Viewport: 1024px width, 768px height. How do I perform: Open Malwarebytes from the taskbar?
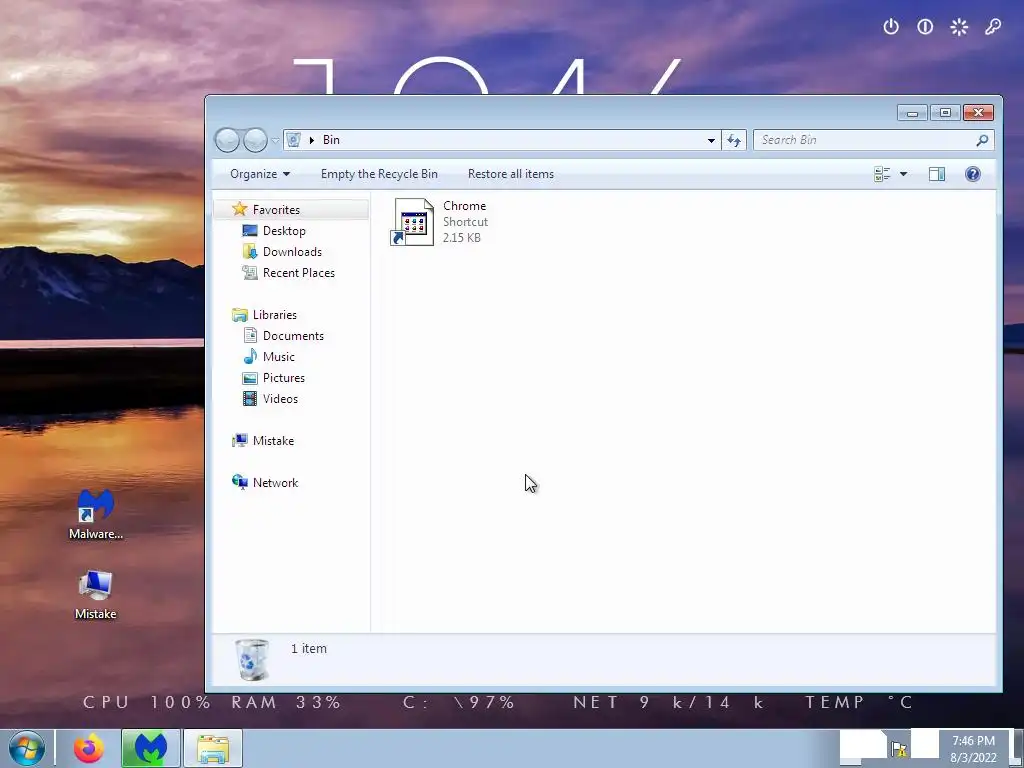(150, 748)
